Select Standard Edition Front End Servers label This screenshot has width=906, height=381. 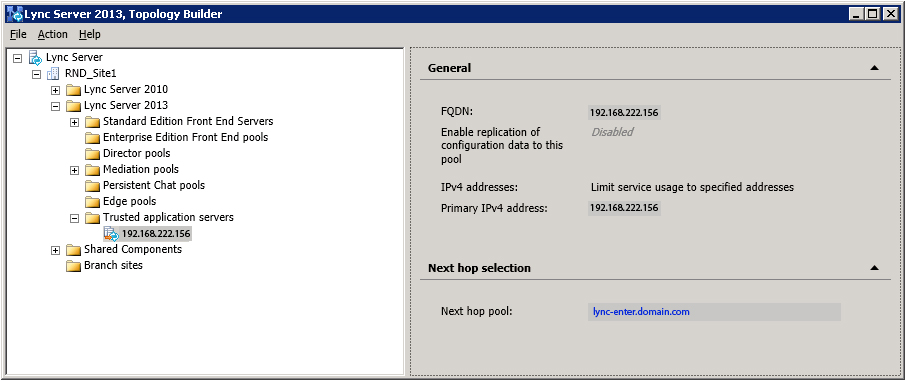pos(188,121)
